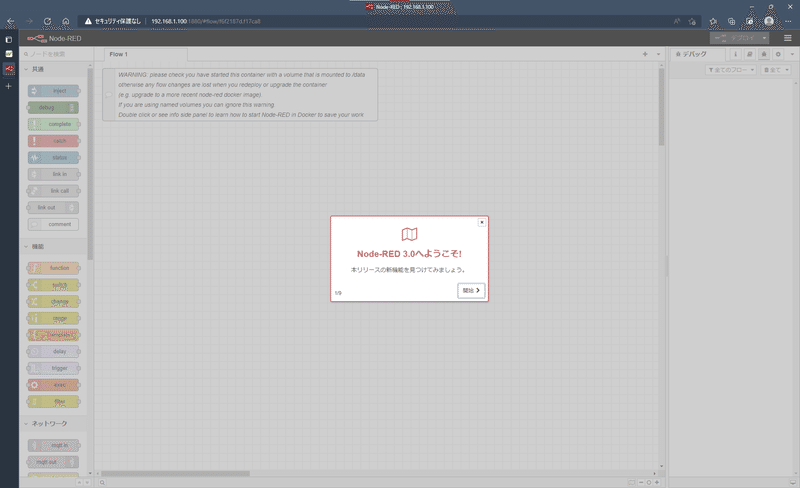The width and height of the screenshot is (800, 488).
Task: Open new vertical tab with plus in sidebar
Action: tap(9, 86)
